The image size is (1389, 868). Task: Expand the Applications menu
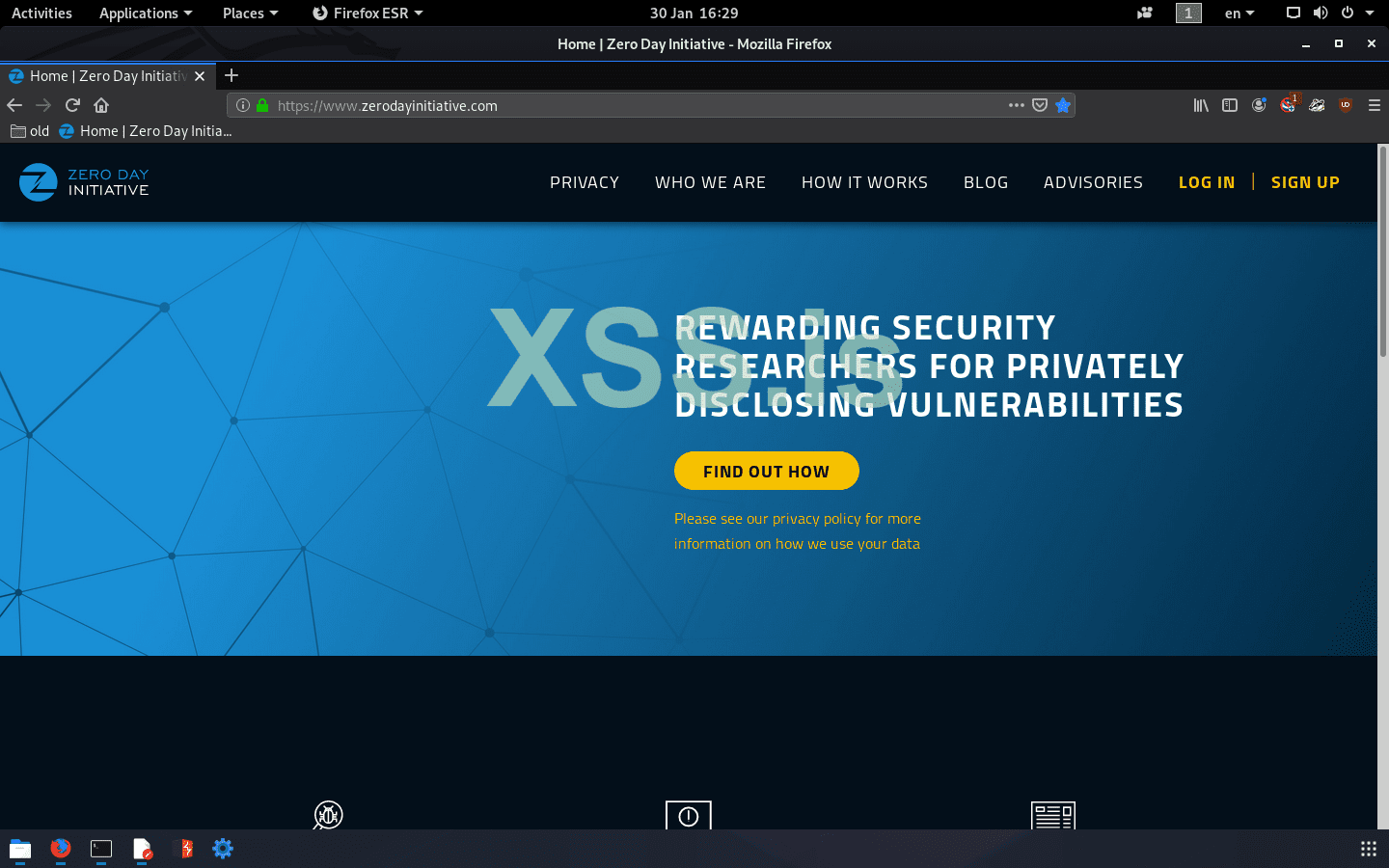click(x=146, y=13)
